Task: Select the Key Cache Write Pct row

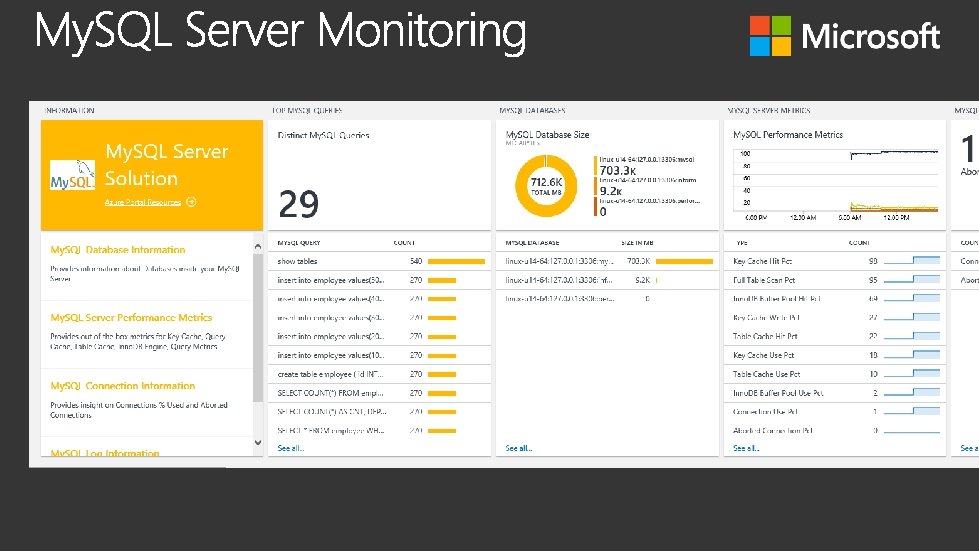Action: [x=835, y=318]
